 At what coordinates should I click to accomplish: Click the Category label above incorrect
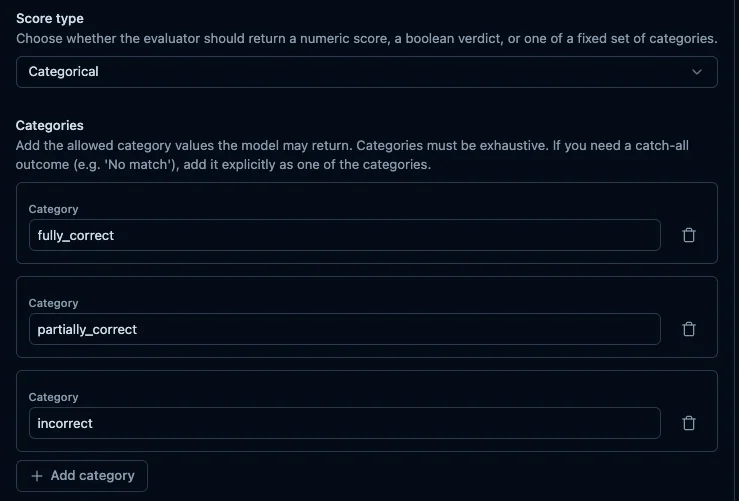coord(53,397)
